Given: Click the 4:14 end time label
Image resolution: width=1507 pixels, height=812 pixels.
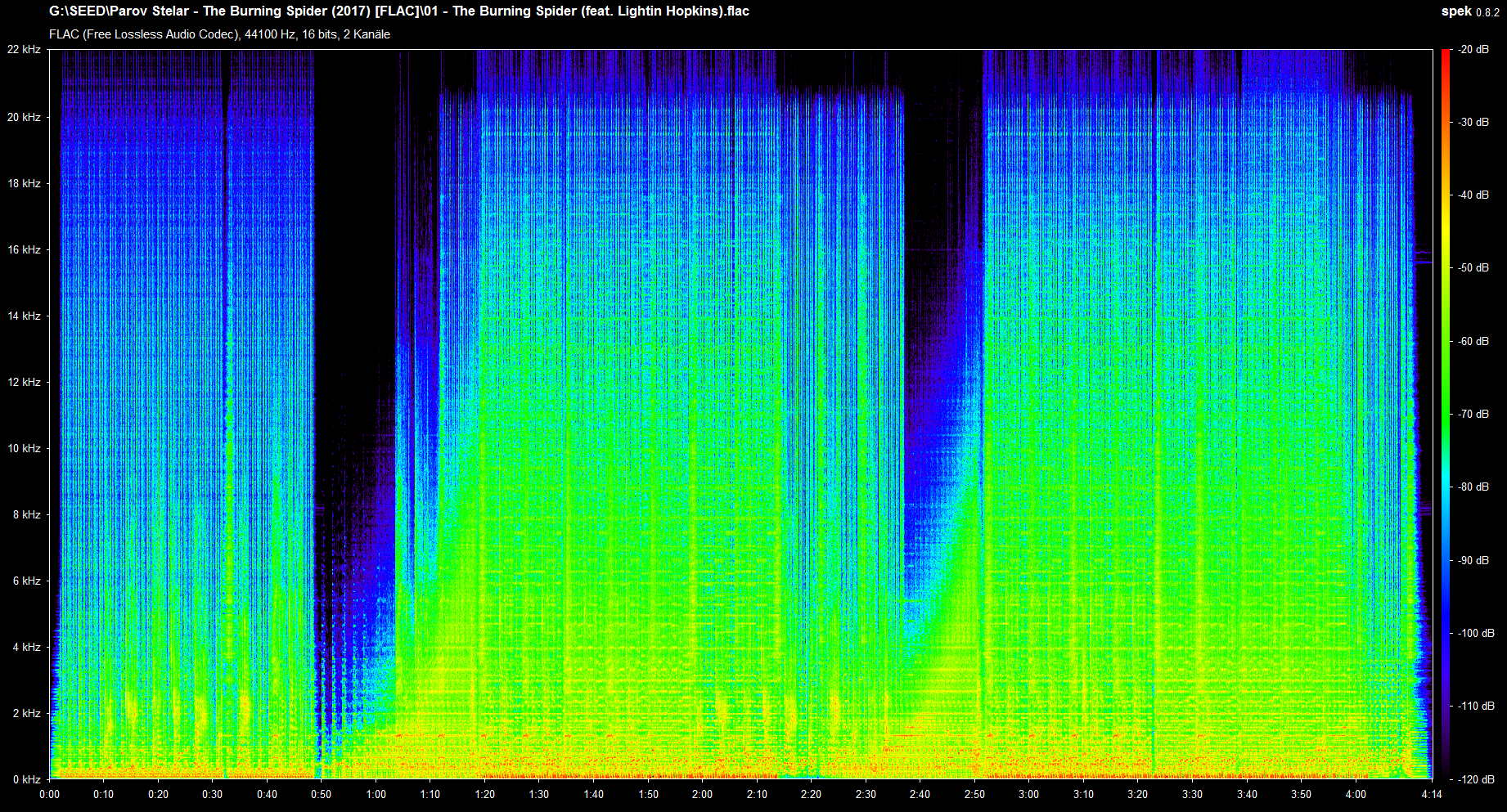Looking at the screenshot, I should coord(1432,794).
